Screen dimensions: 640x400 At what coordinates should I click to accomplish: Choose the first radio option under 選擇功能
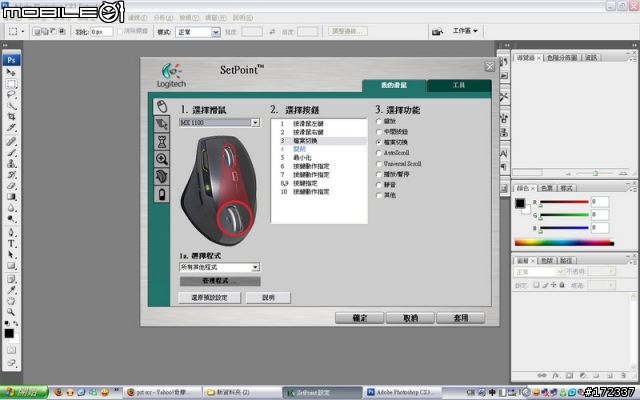[x=379, y=121]
